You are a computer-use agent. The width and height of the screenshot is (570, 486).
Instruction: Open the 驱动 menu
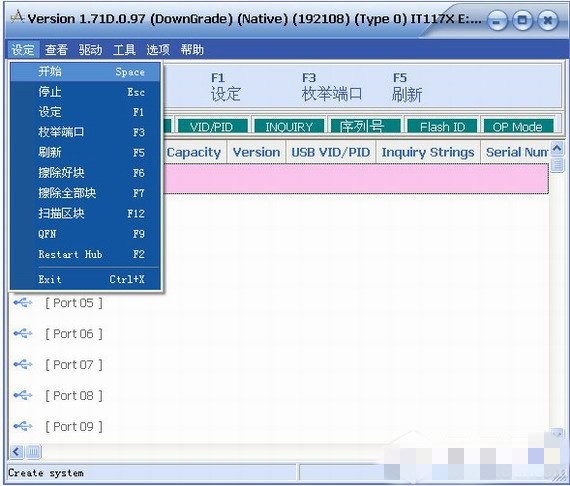pos(91,49)
